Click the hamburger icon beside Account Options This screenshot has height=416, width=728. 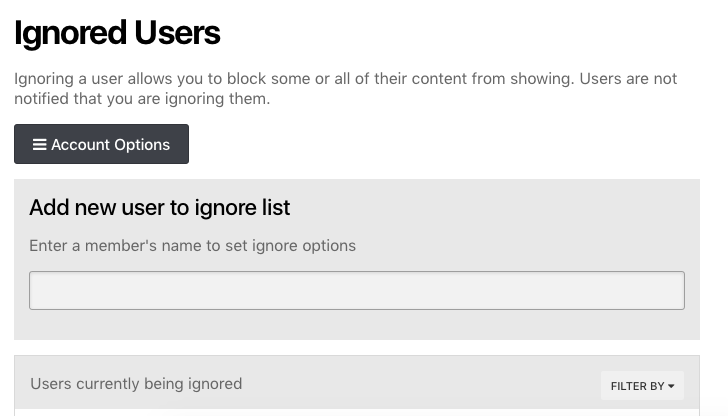coord(40,145)
